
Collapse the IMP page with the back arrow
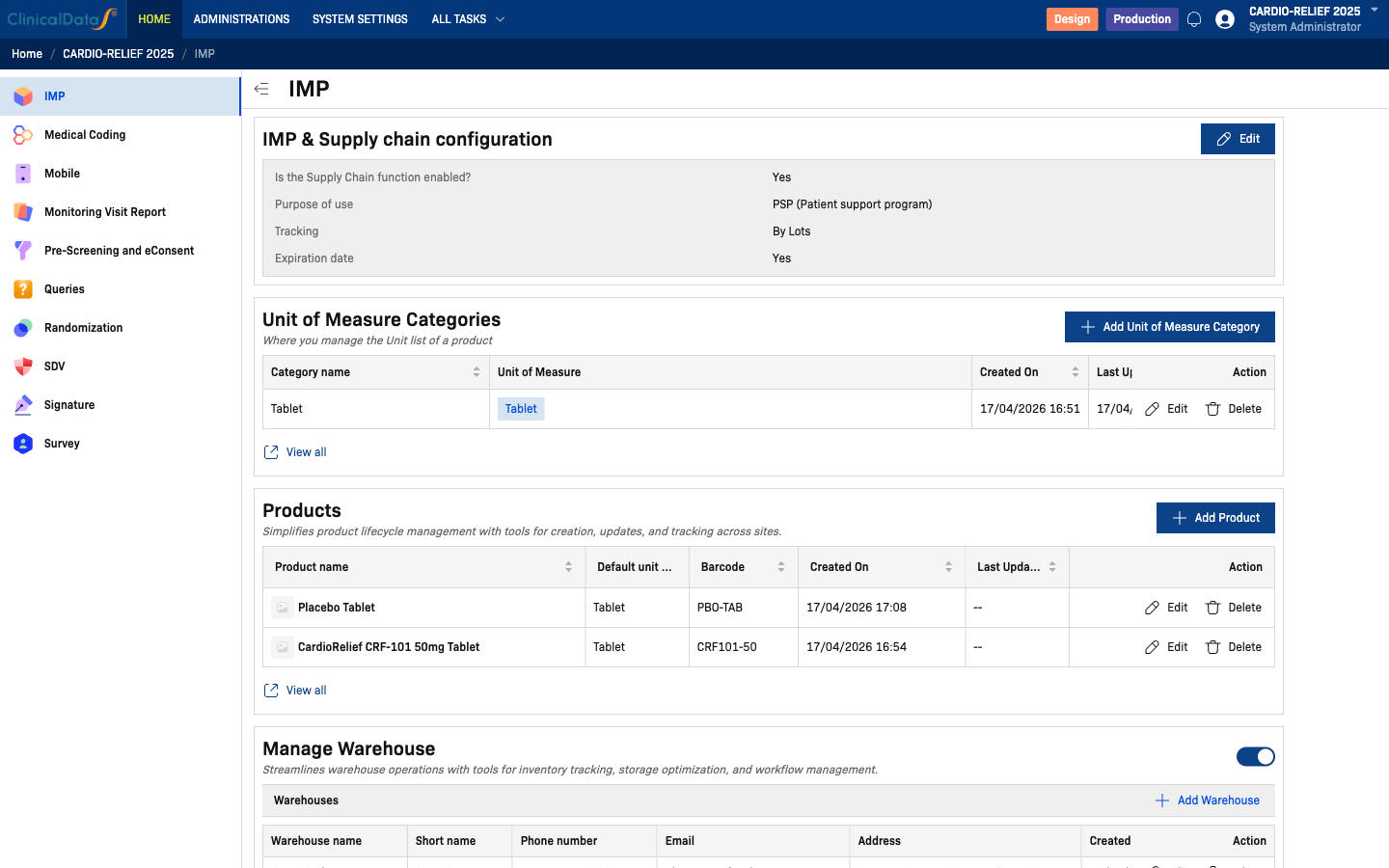click(x=260, y=88)
